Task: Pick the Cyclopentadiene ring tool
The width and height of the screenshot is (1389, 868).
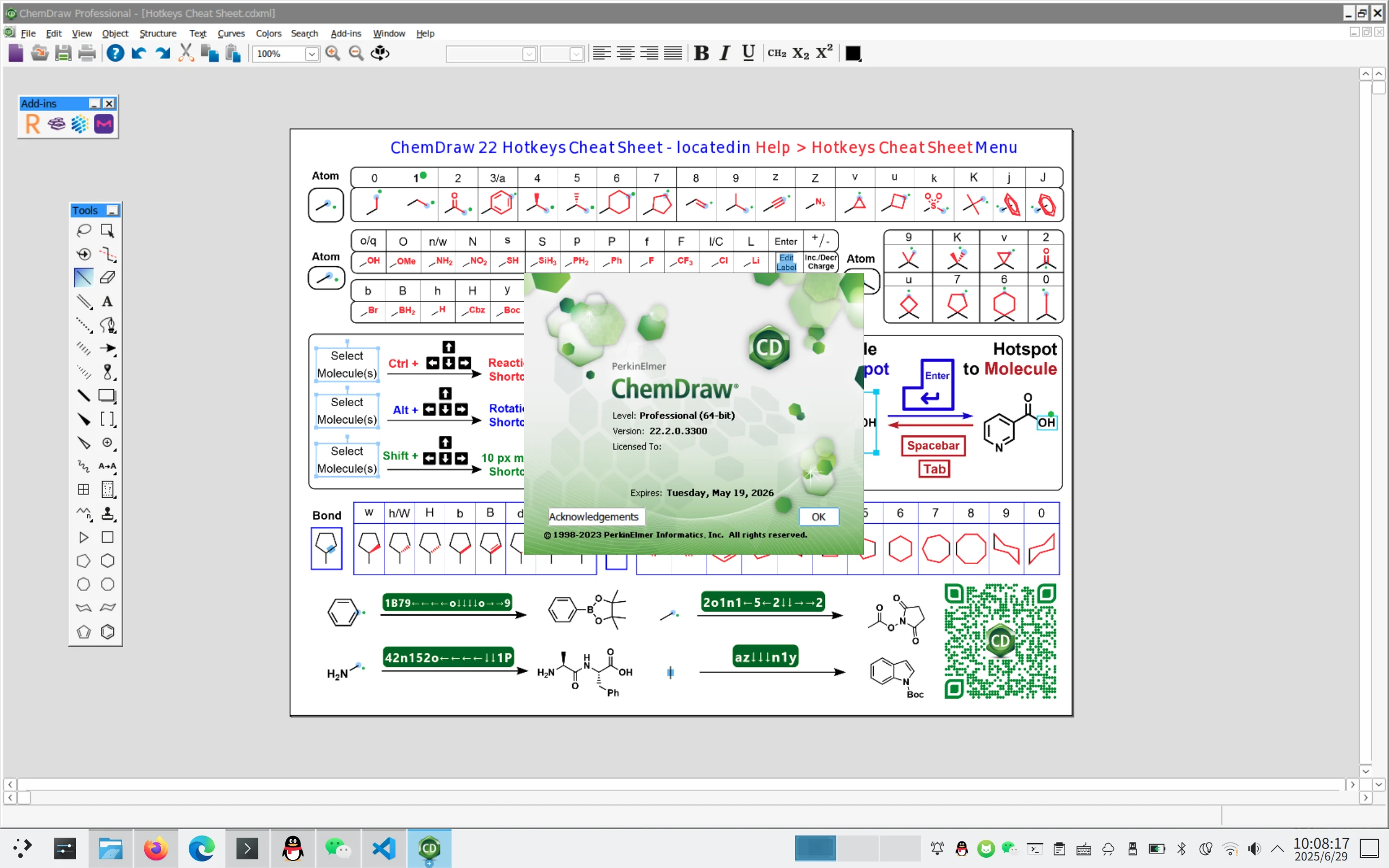Action: tap(84, 632)
